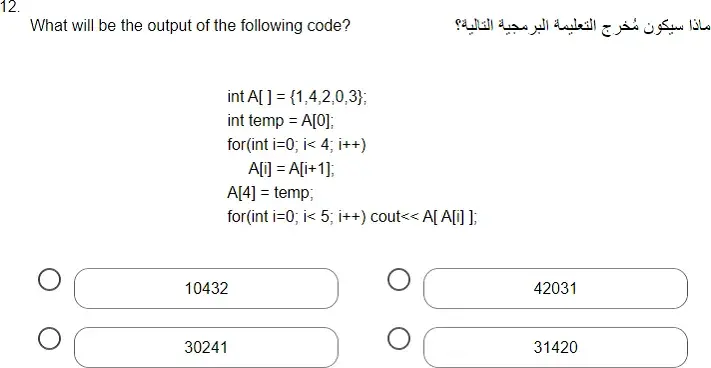
Task: Click the first for loop header with i< 4
Action: [x=297, y=145]
